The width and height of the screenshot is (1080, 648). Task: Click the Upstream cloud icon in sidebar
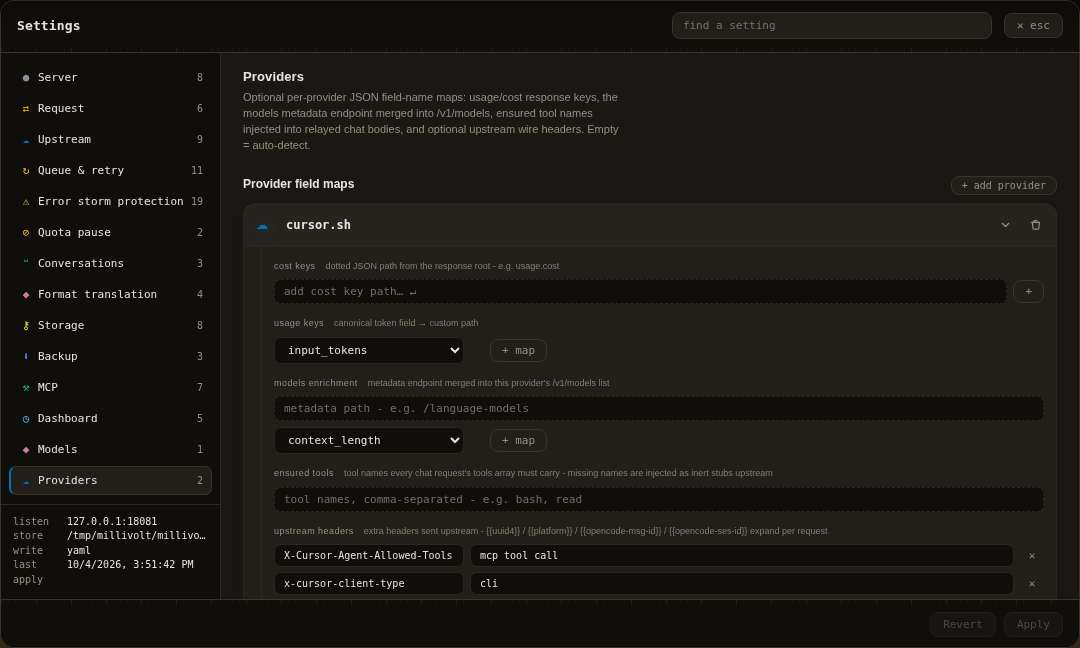pos(25,140)
